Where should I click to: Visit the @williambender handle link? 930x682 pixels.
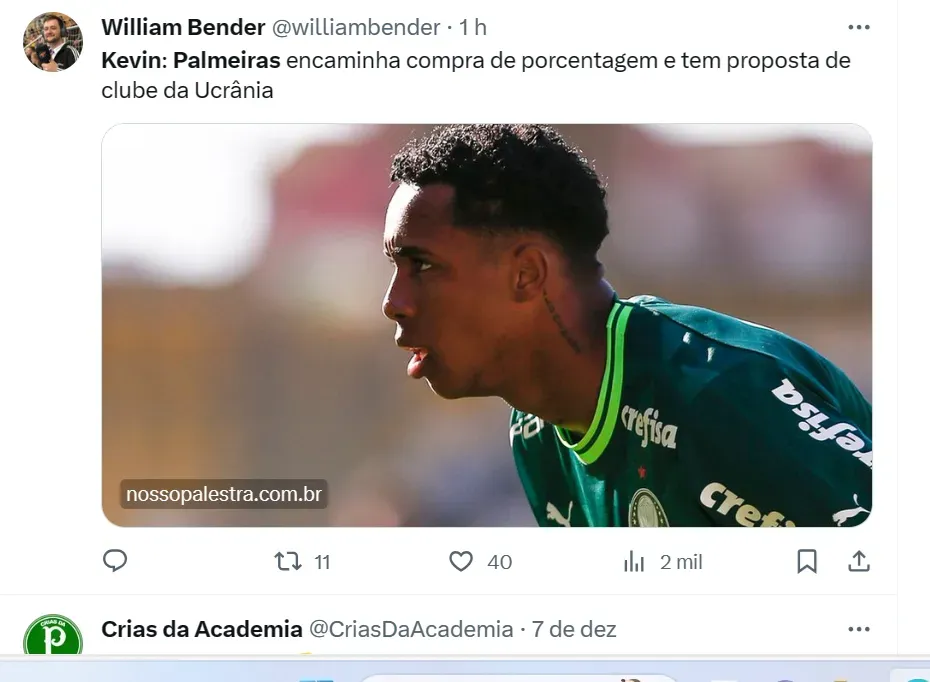click(356, 27)
